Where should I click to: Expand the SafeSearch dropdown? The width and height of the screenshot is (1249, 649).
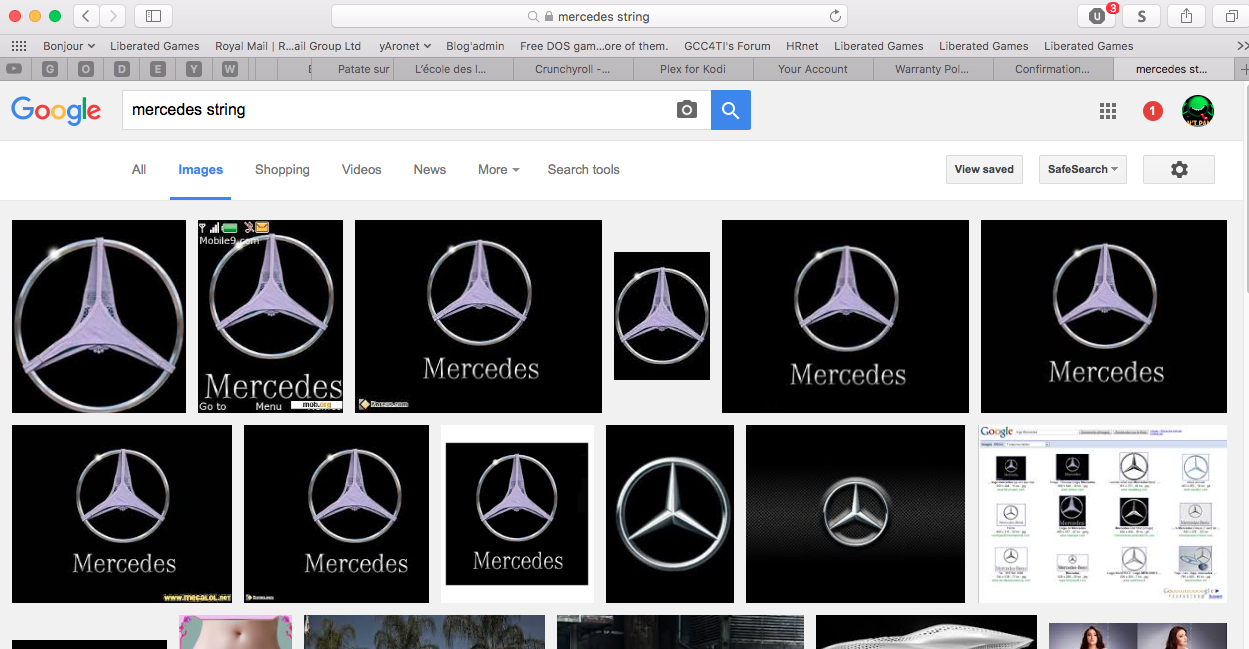1082,170
